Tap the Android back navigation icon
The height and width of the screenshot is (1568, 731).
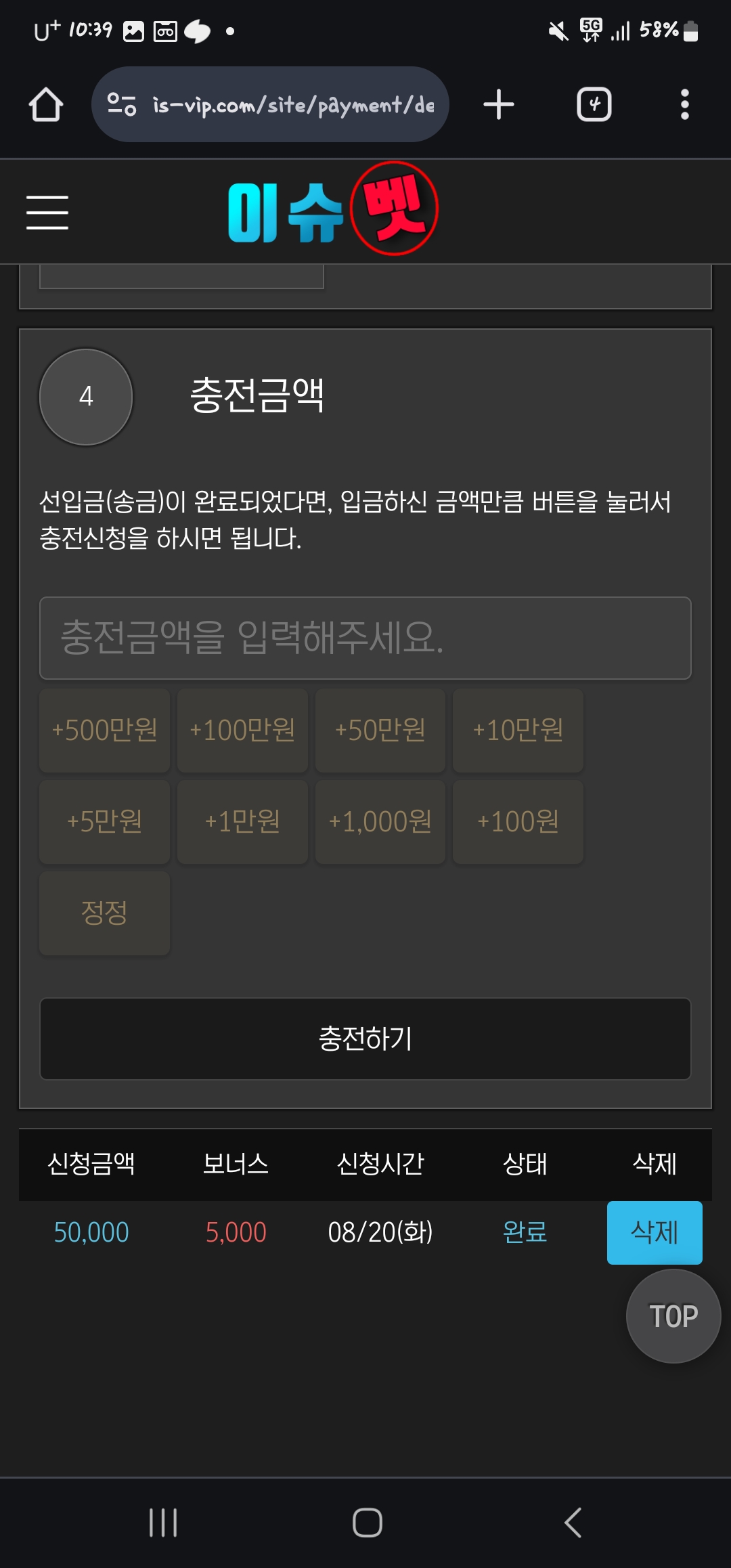[x=573, y=1523]
